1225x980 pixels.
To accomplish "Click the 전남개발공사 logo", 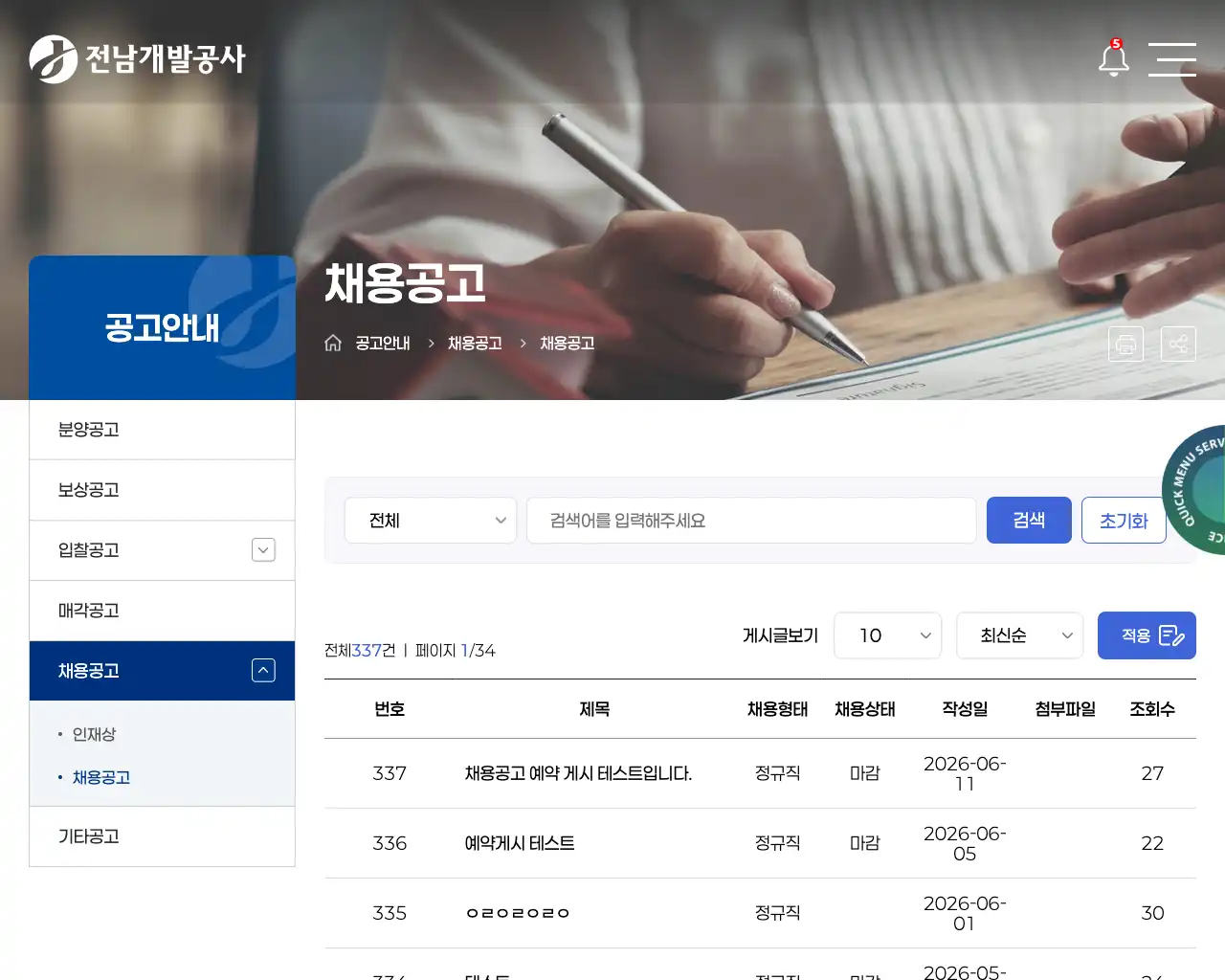I will click(x=137, y=59).
